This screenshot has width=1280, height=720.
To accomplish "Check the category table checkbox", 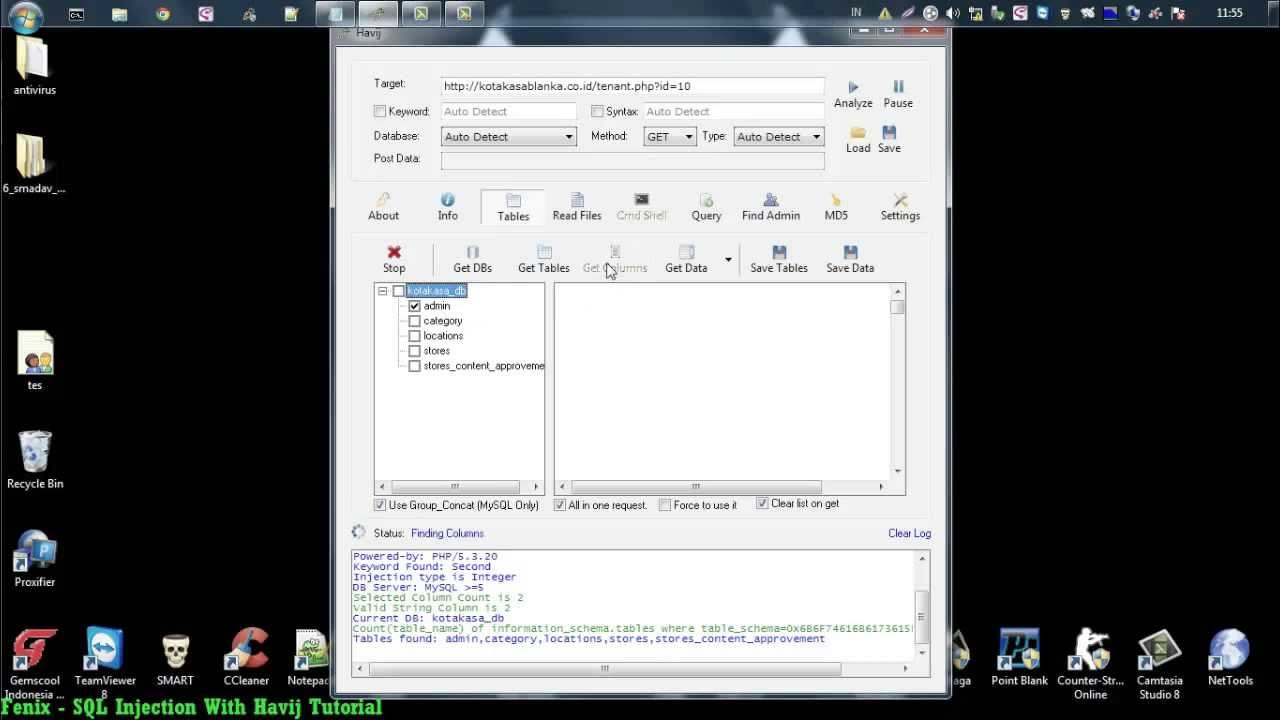I will pos(415,321).
